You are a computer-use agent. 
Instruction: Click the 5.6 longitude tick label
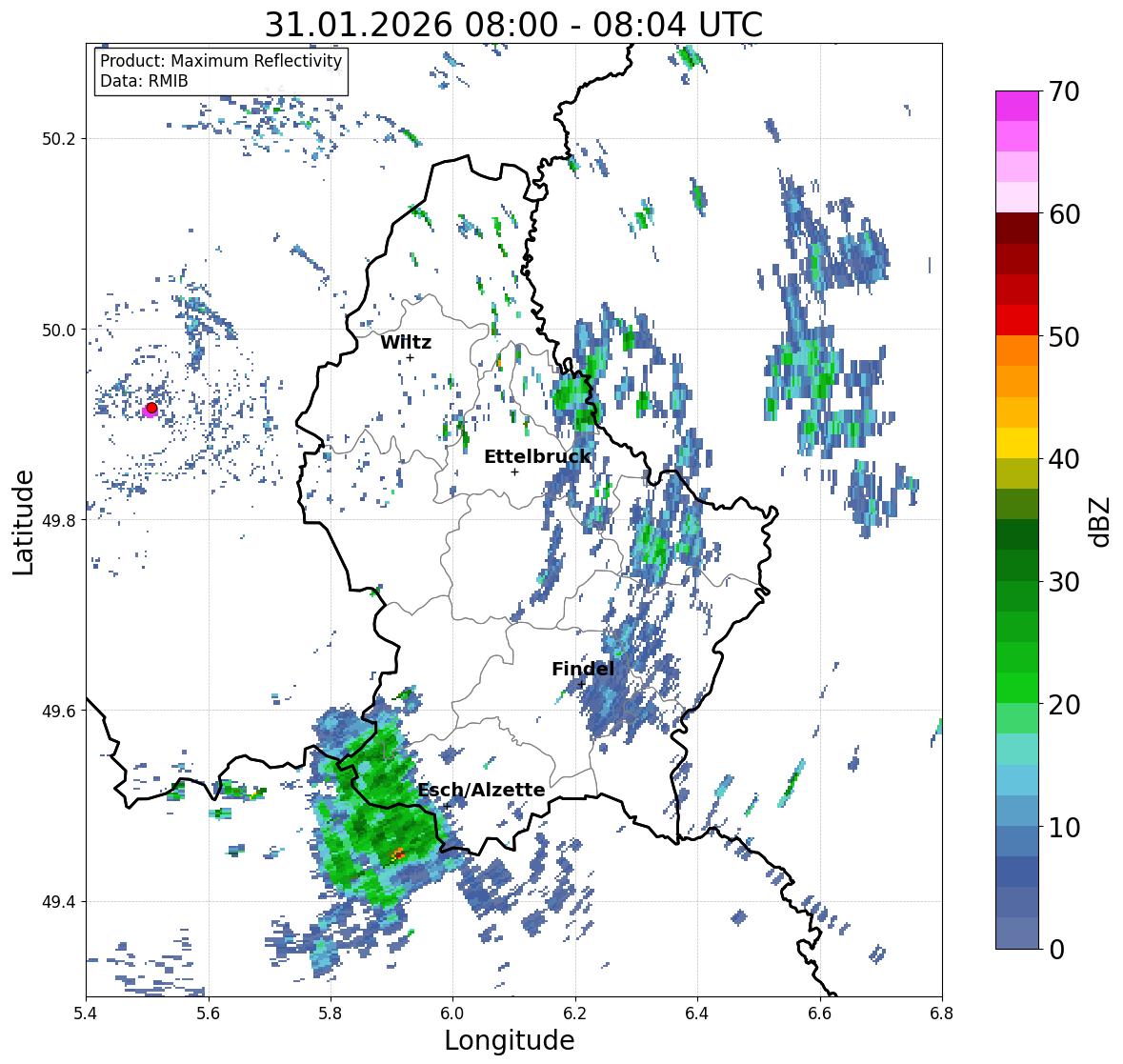coord(209,1014)
